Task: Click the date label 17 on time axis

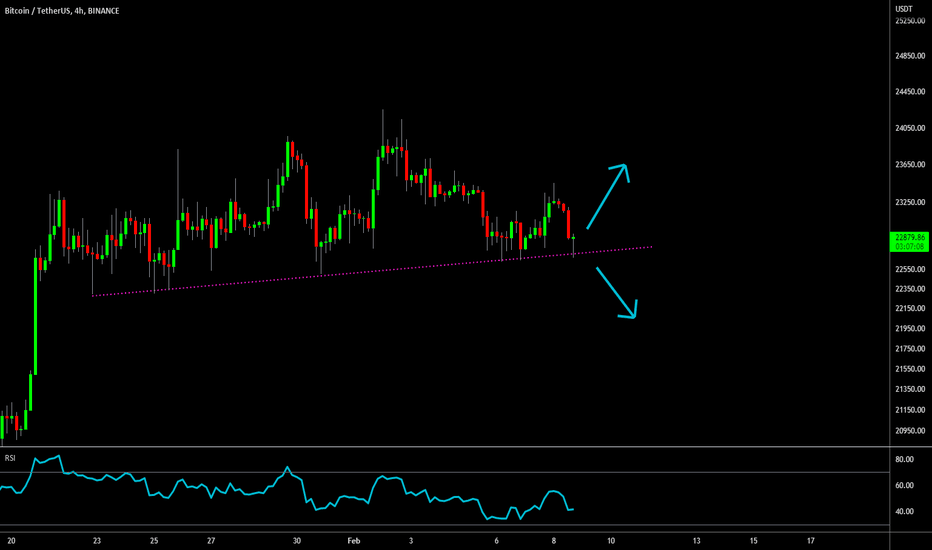Action: coord(810,541)
